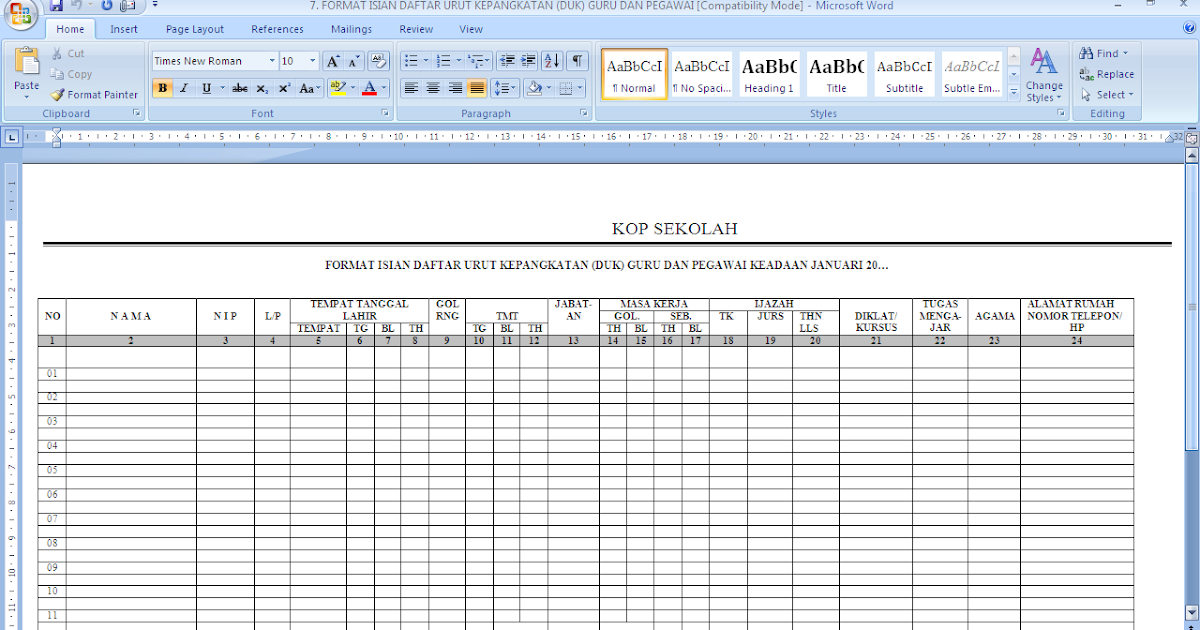Viewport: 1200px width, 630px height.
Task: Toggle Italic formatting
Action: coord(184,88)
